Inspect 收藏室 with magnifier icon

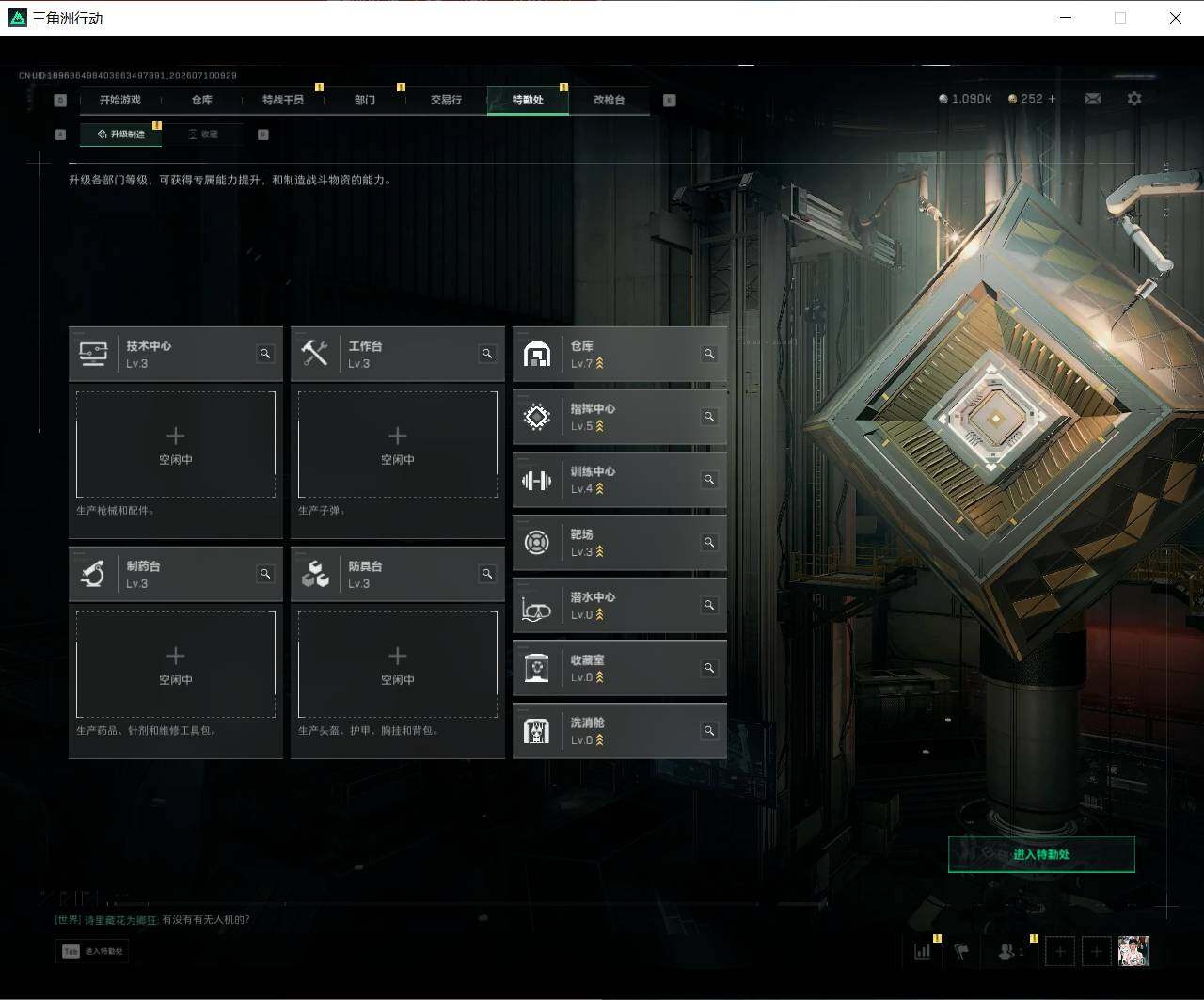tap(709, 668)
